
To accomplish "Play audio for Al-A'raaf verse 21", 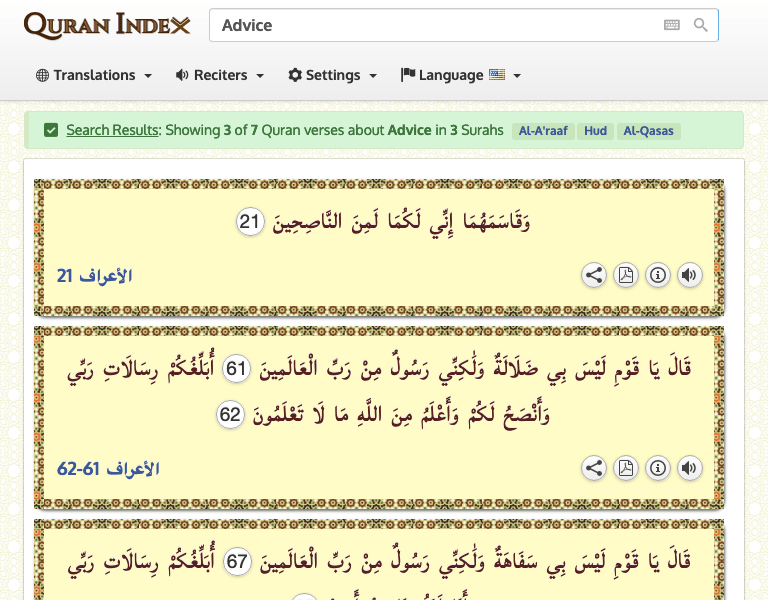I will (x=689, y=275).
